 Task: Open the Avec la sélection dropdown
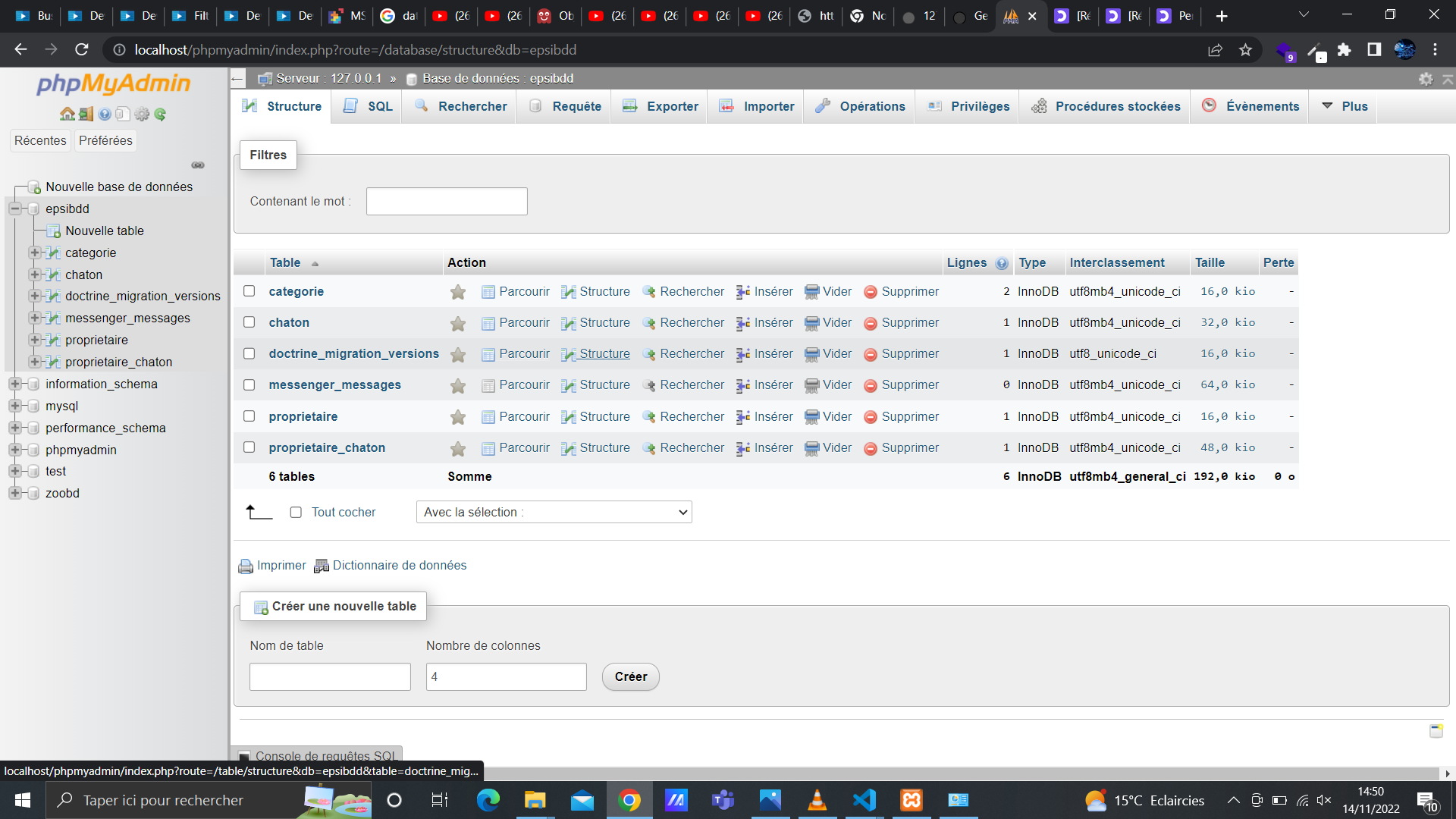554,512
